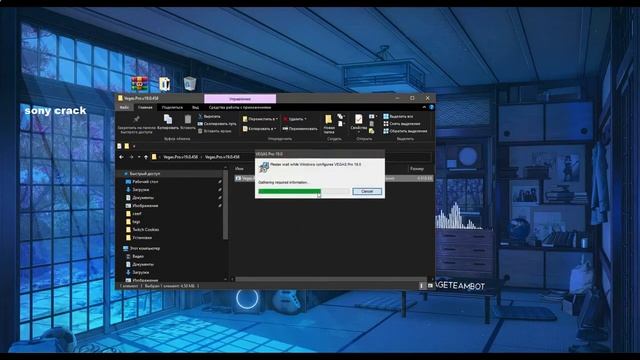Click Вставить ярлык in the ribbon
The height and width of the screenshot is (360, 640).
coord(215,131)
